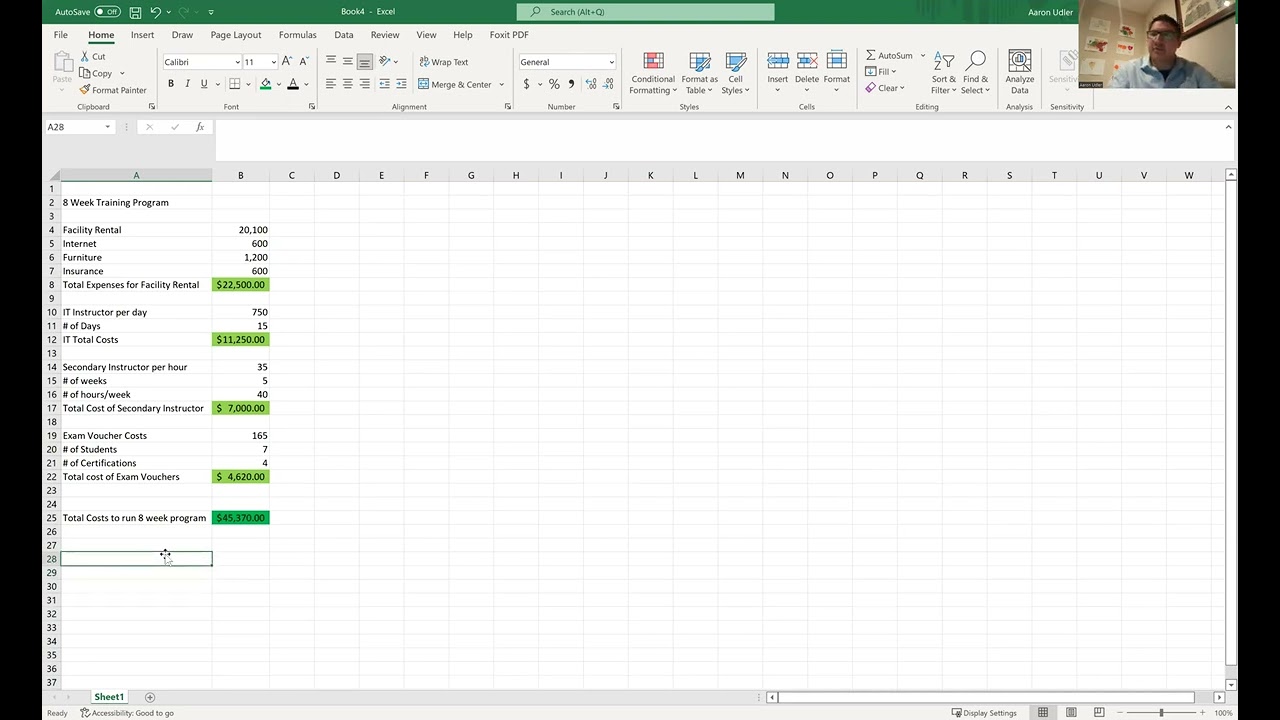
Task: Open Format as Table gallery
Action: click(x=699, y=73)
